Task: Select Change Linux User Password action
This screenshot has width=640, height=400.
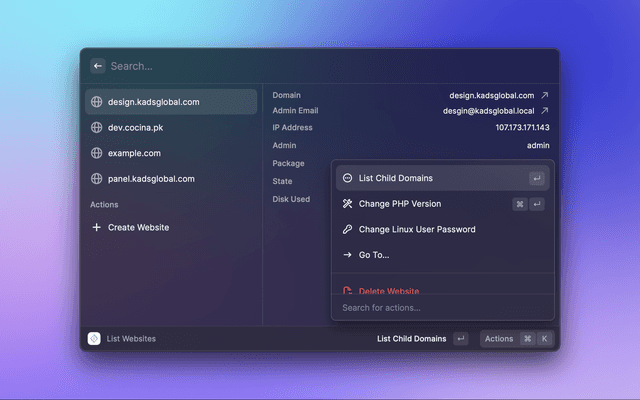Action: [x=417, y=229]
